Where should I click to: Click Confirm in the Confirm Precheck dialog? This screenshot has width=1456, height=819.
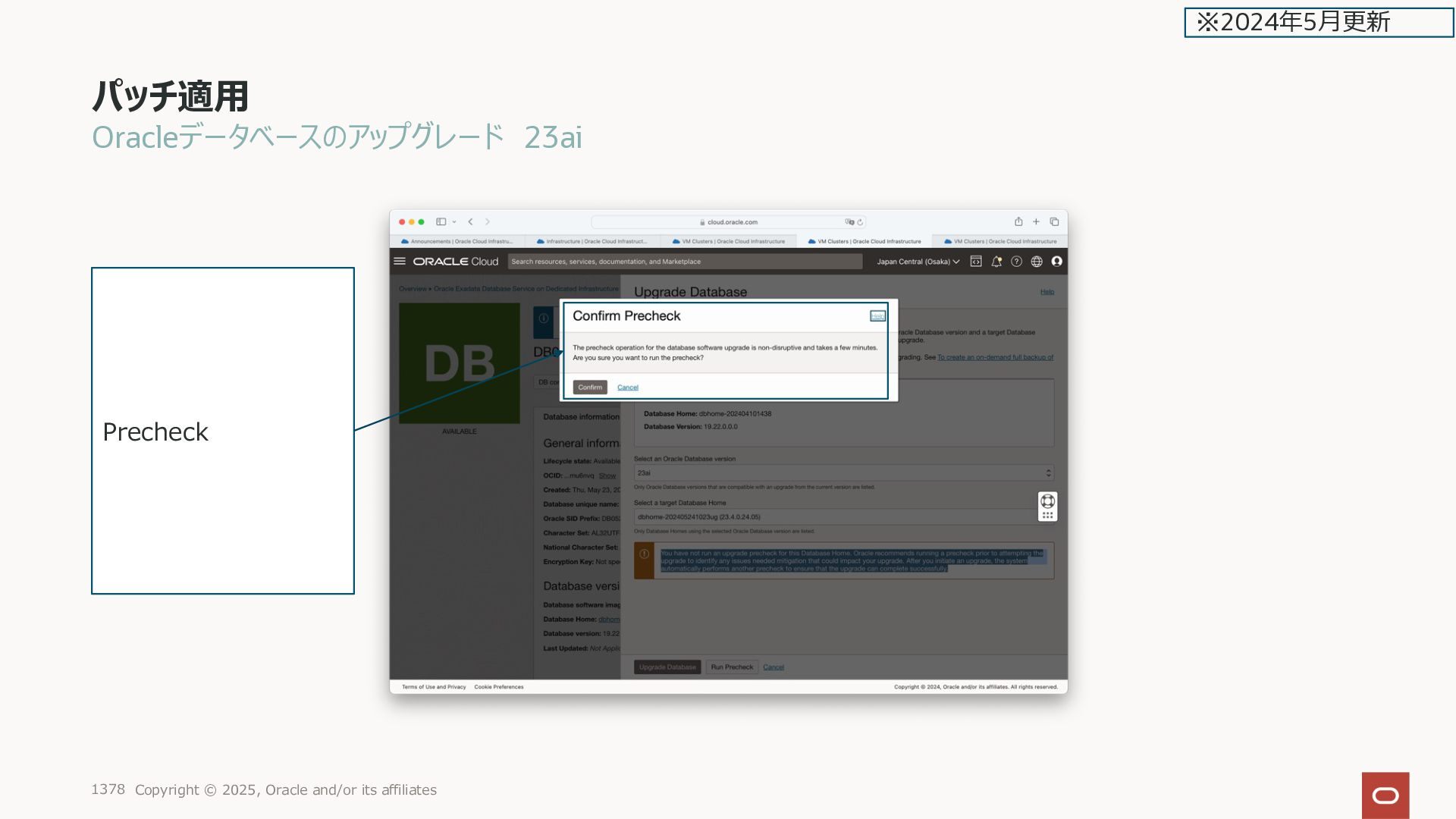coord(589,387)
